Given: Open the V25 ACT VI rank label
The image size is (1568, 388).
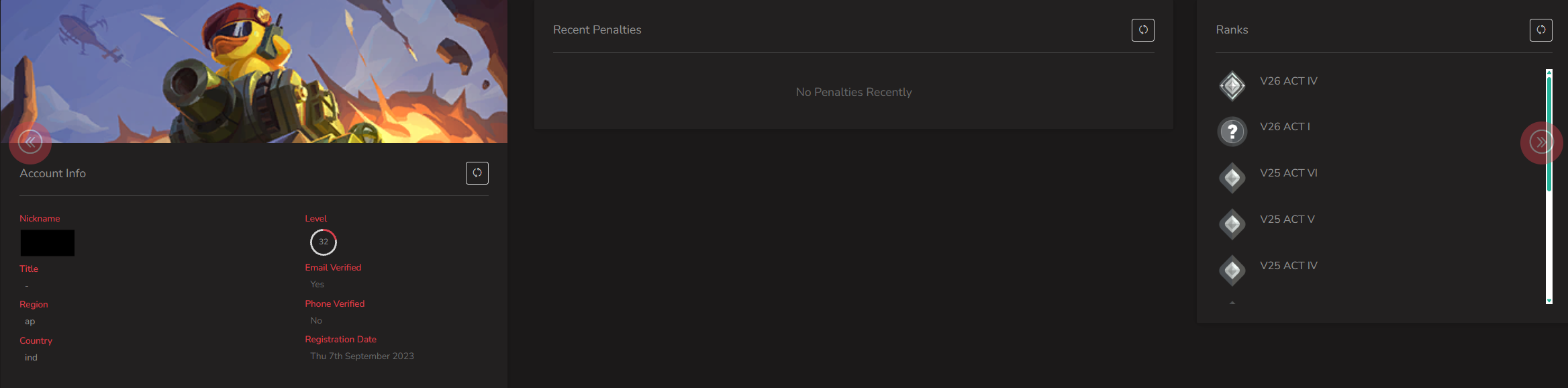Looking at the screenshot, I should (1289, 173).
